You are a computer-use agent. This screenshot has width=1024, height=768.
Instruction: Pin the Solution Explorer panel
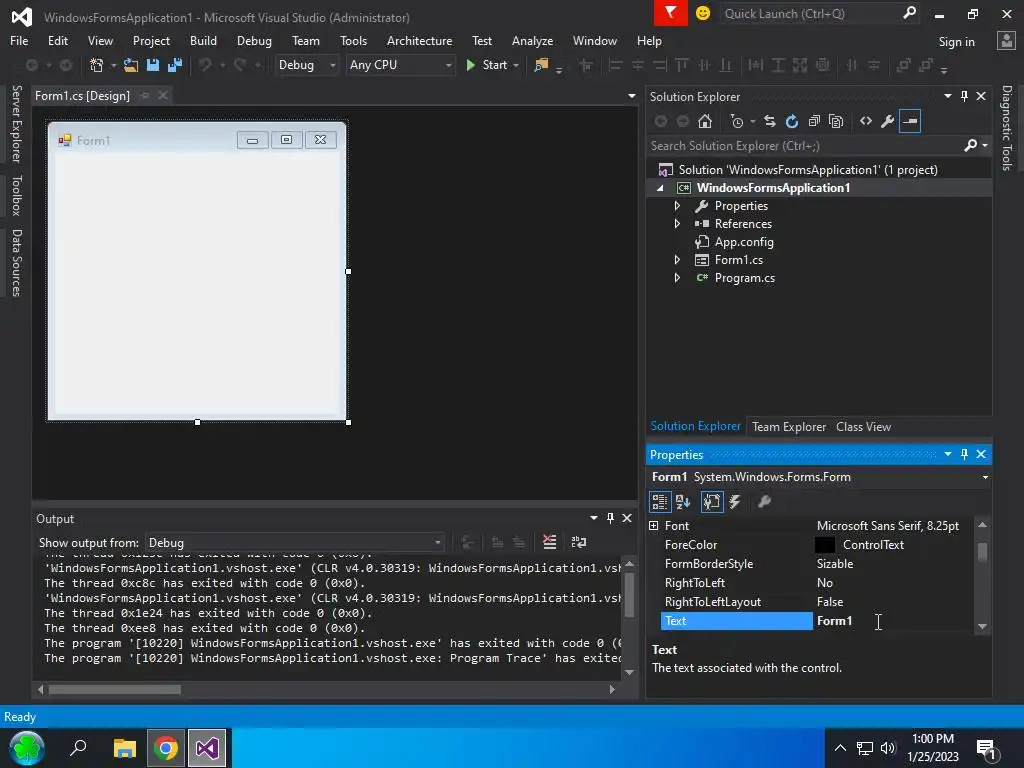(965, 96)
